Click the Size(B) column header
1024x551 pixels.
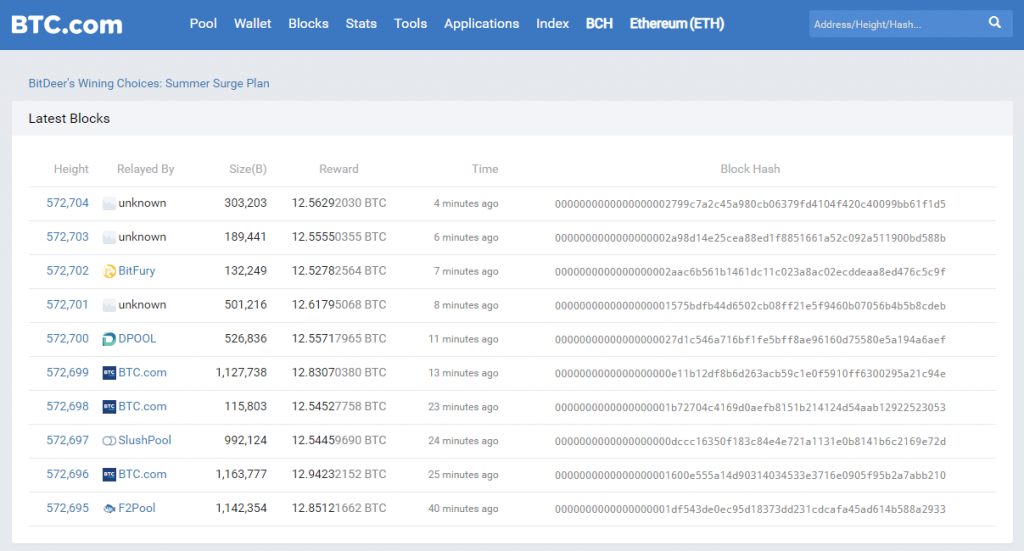pyautogui.click(x=248, y=169)
